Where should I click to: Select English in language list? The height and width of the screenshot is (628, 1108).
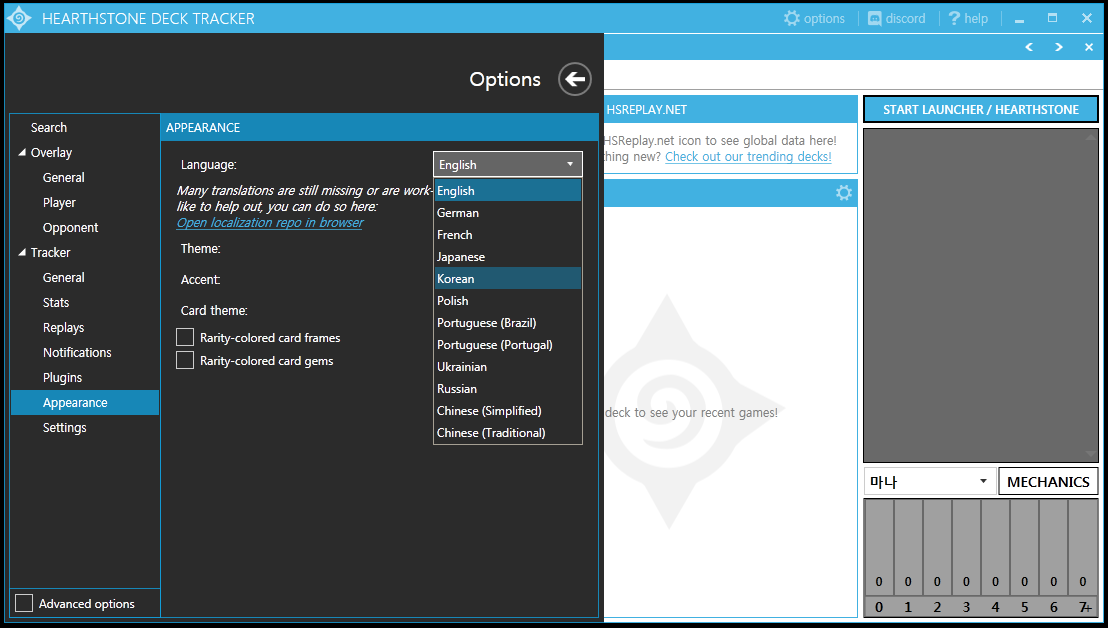(x=507, y=191)
